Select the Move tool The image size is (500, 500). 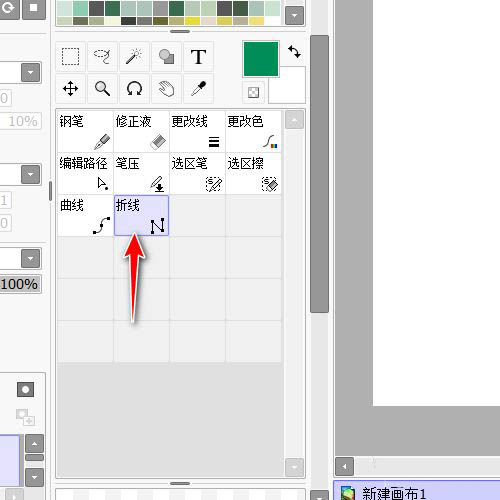click(x=70, y=89)
